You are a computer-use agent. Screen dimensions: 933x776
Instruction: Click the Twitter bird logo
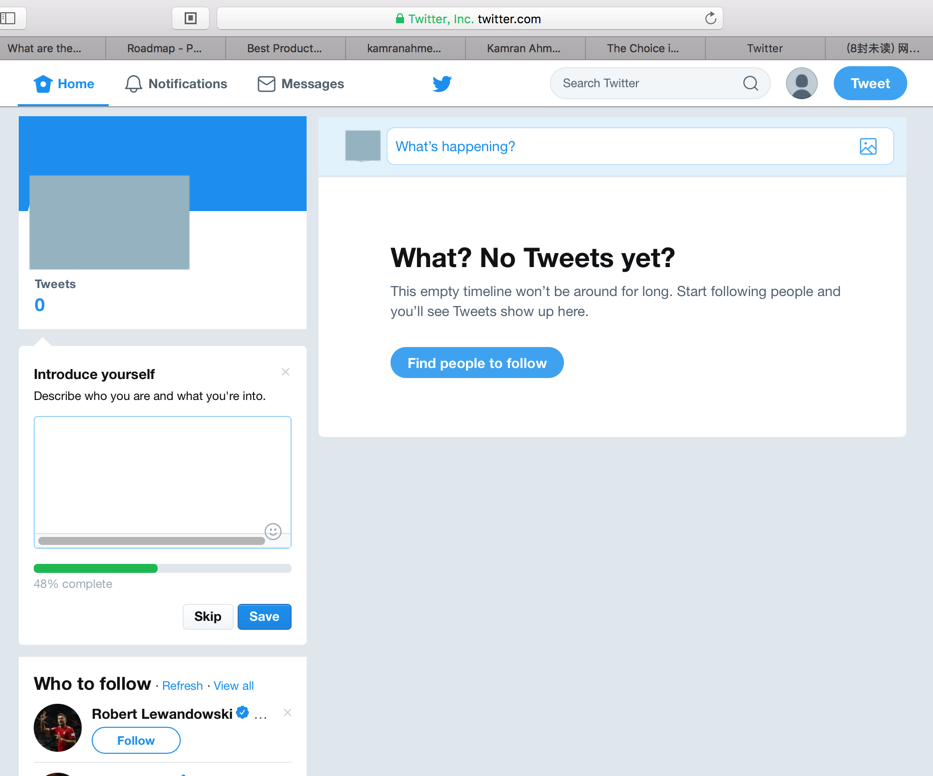(x=442, y=84)
